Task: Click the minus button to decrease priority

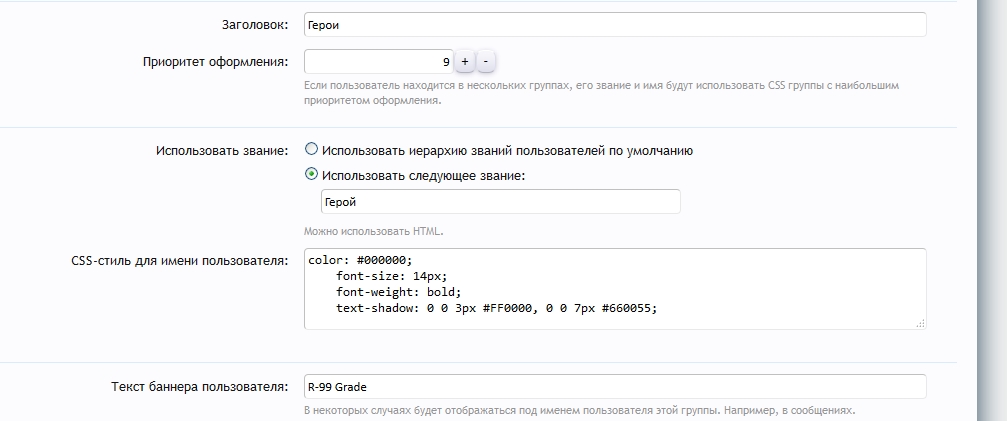Action: click(x=486, y=62)
